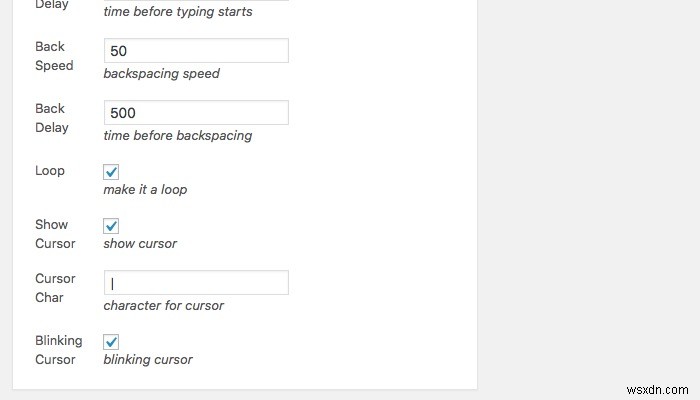
Task: Click the "time before typing starts" hint
Action: (x=178, y=12)
